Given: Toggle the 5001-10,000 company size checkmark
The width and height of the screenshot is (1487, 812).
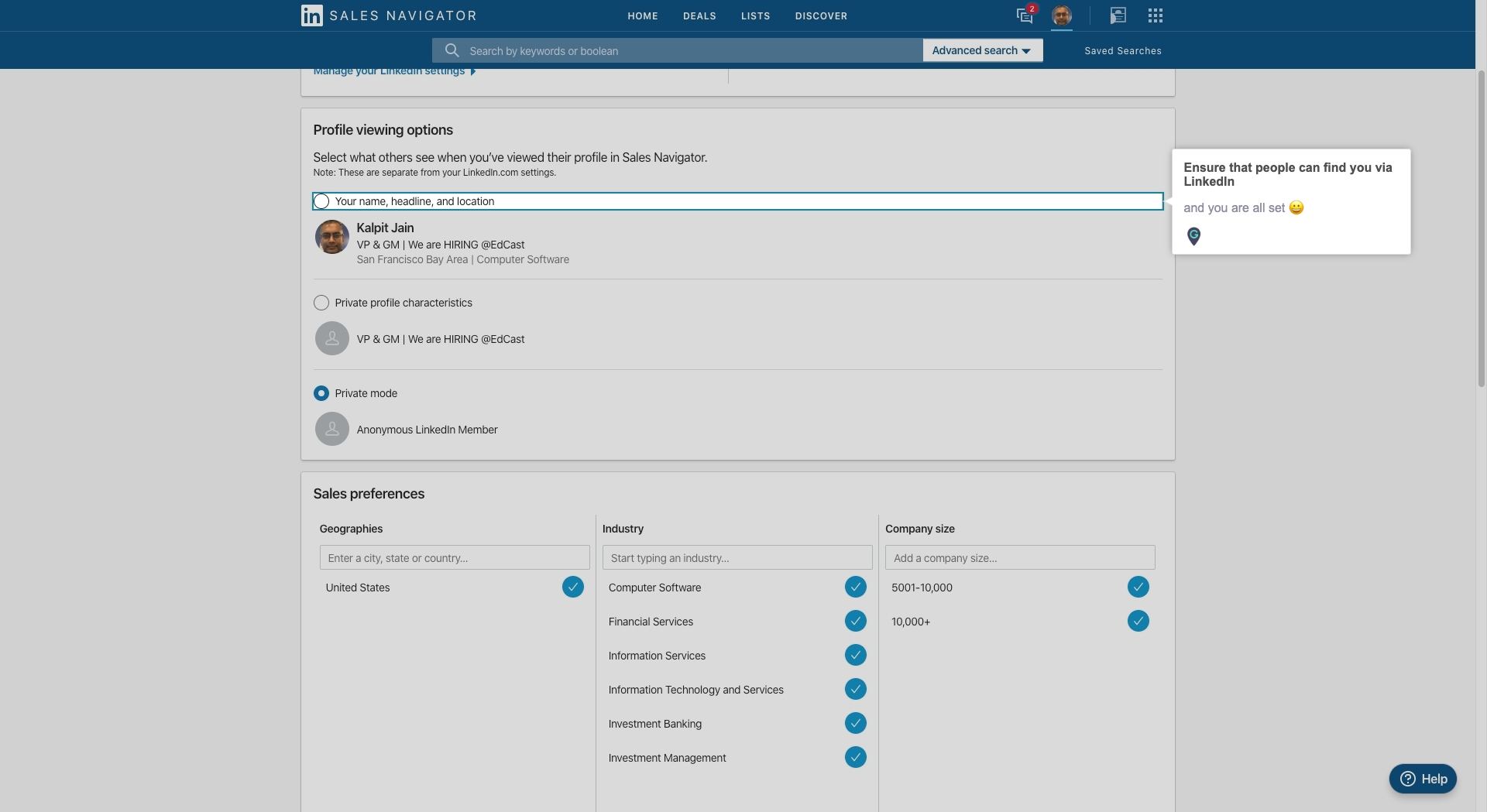Looking at the screenshot, I should [x=1138, y=587].
